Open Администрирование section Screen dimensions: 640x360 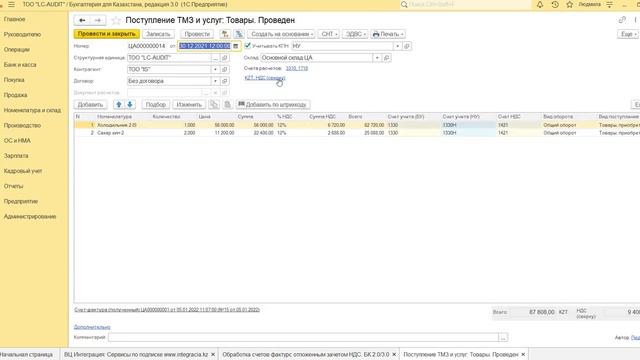(x=30, y=216)
